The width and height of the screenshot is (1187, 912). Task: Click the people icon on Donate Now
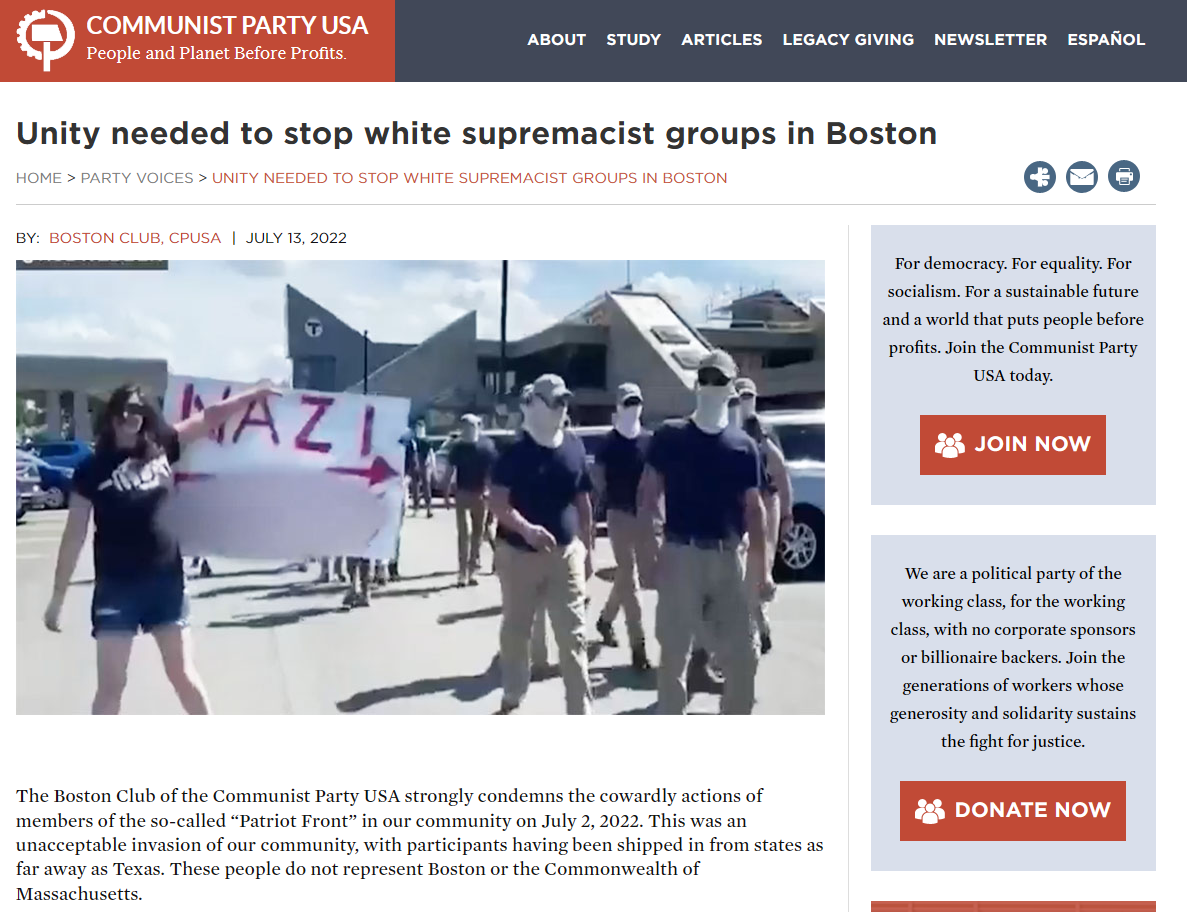point(930,811)
